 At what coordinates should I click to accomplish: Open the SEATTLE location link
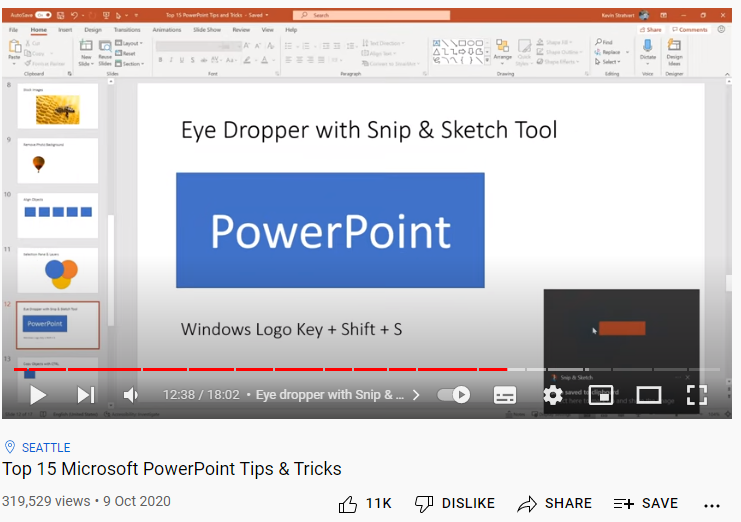[x=46, y=447]
